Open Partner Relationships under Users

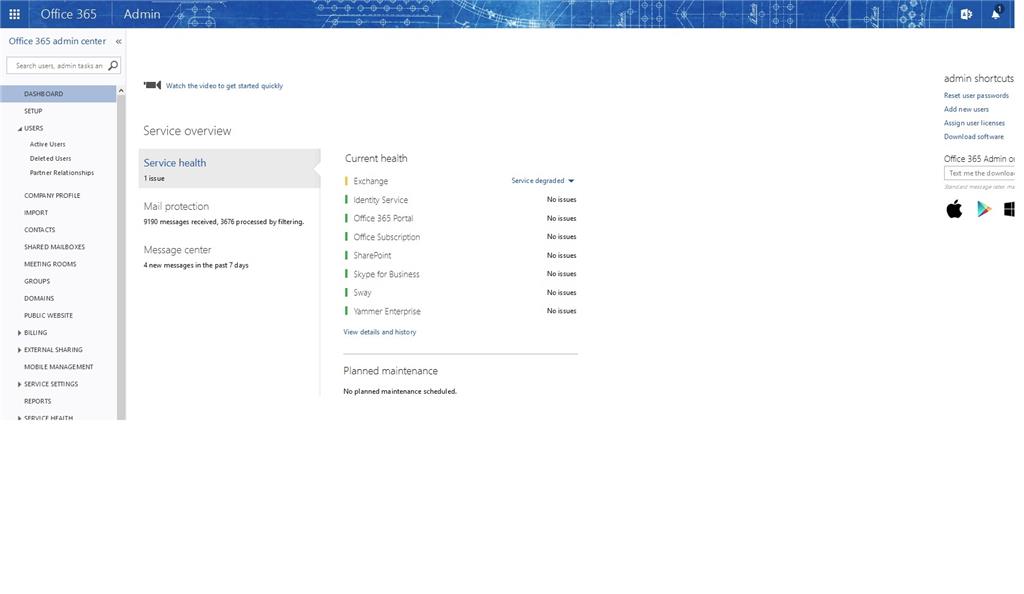click(x=61, y=173)
